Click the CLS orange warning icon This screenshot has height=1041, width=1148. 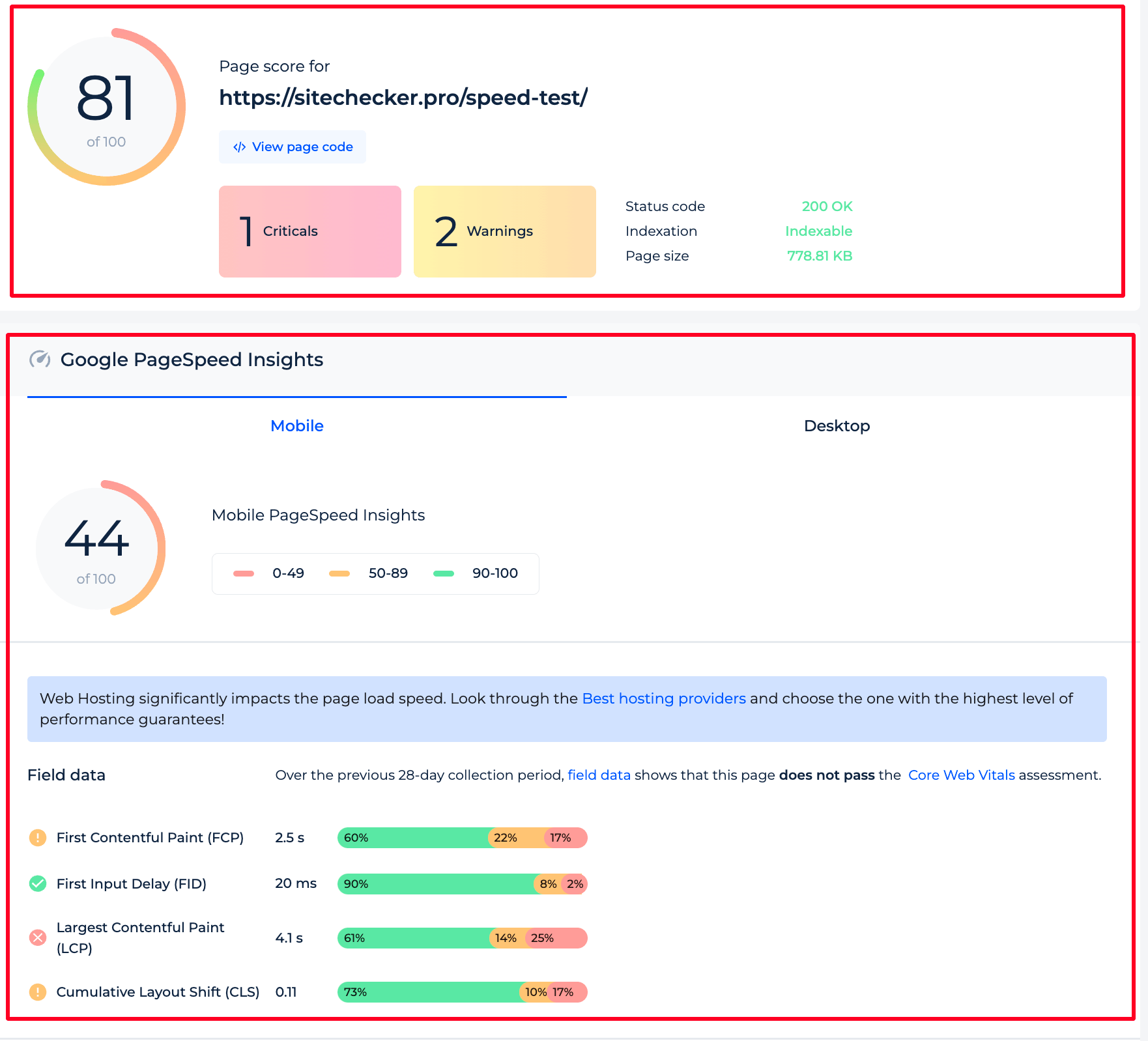point(38,992)
